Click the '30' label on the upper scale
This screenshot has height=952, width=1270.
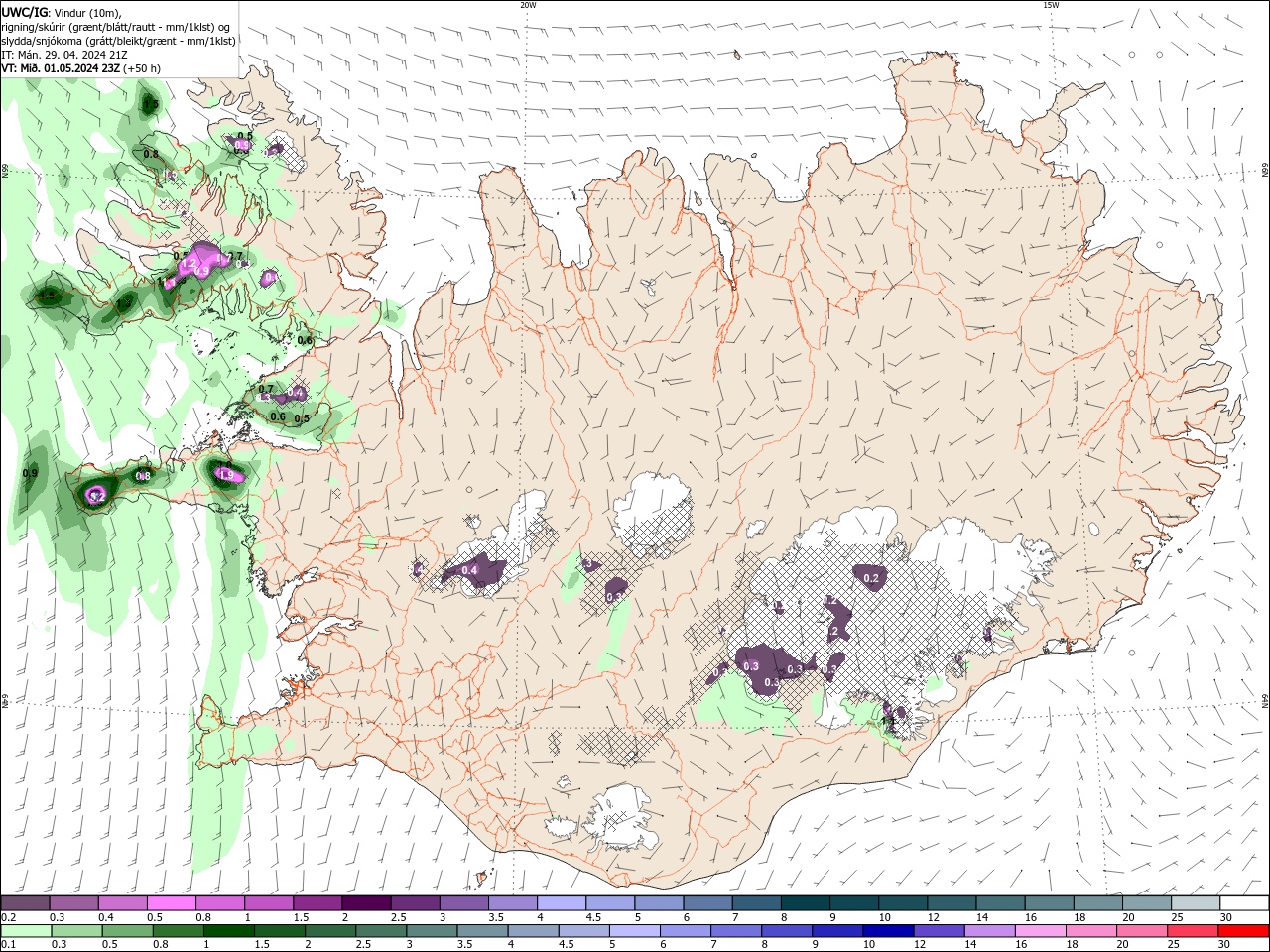[1225, 917]
